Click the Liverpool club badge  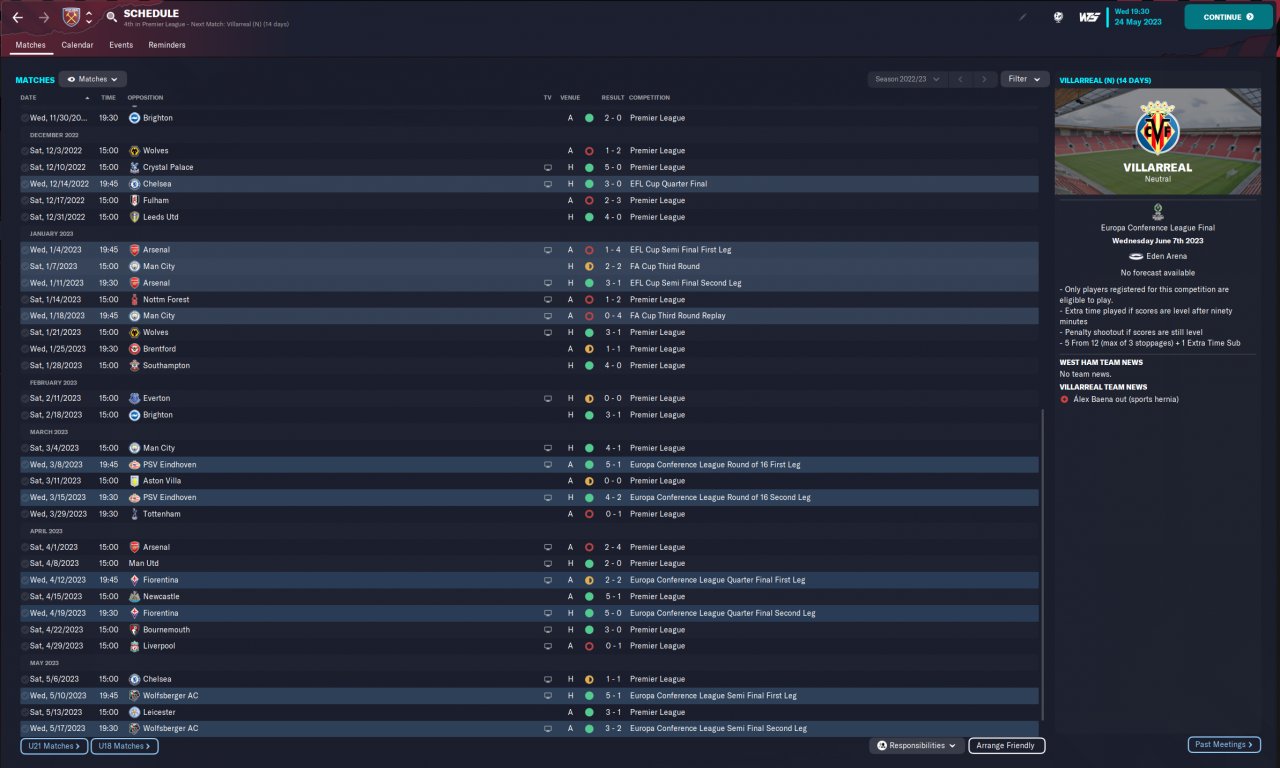point(134,646)
